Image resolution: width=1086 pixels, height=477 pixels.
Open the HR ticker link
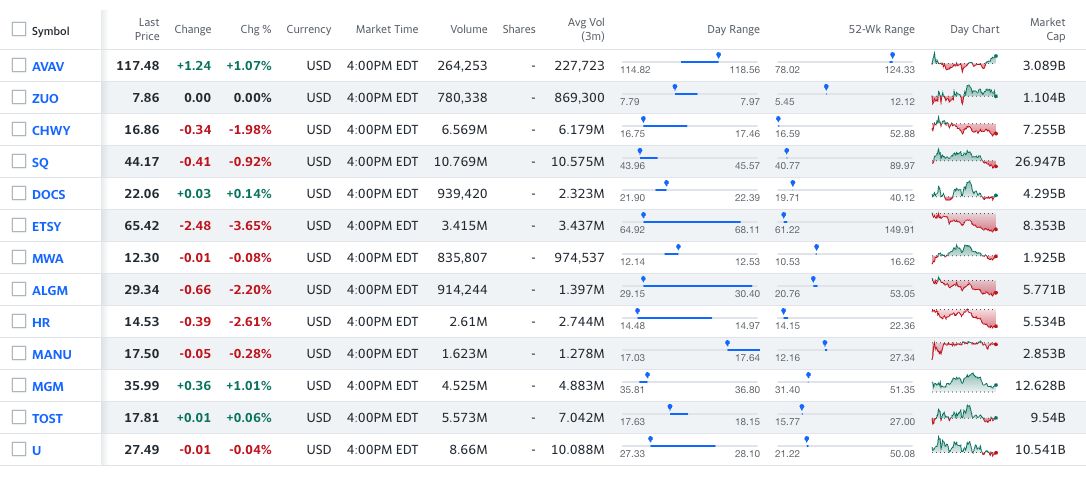click(41, 323)
